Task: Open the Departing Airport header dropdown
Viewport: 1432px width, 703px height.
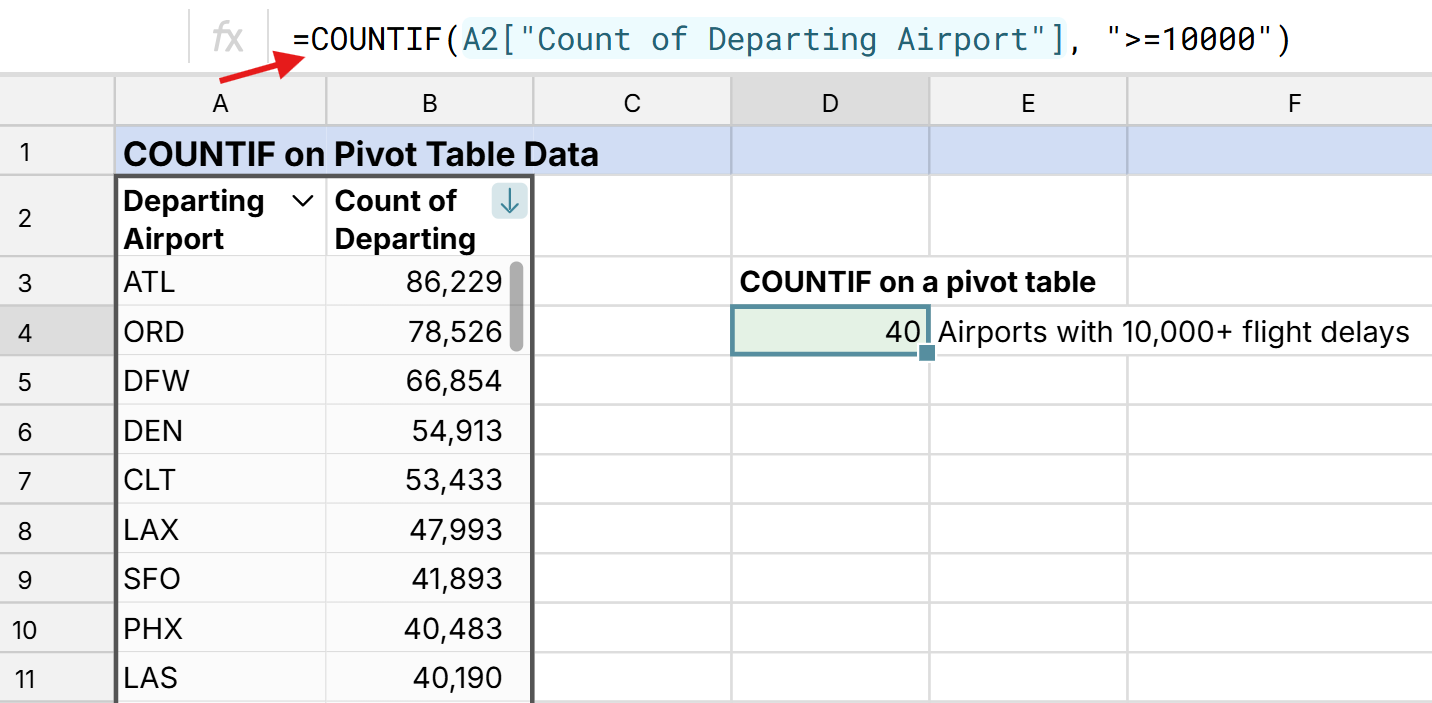Action: [x=303, y=201]
